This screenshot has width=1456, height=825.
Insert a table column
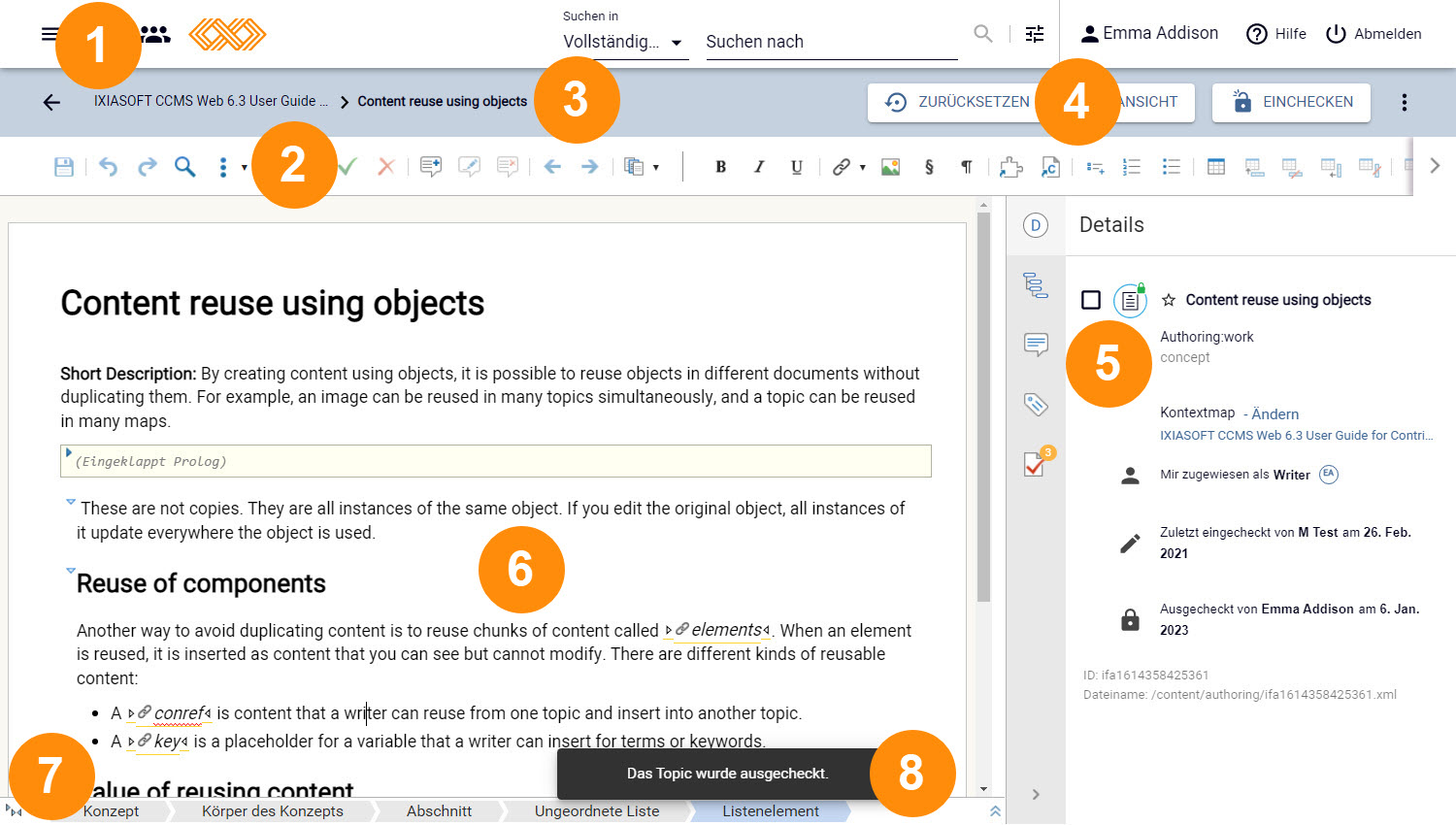tap(1331, 167)
